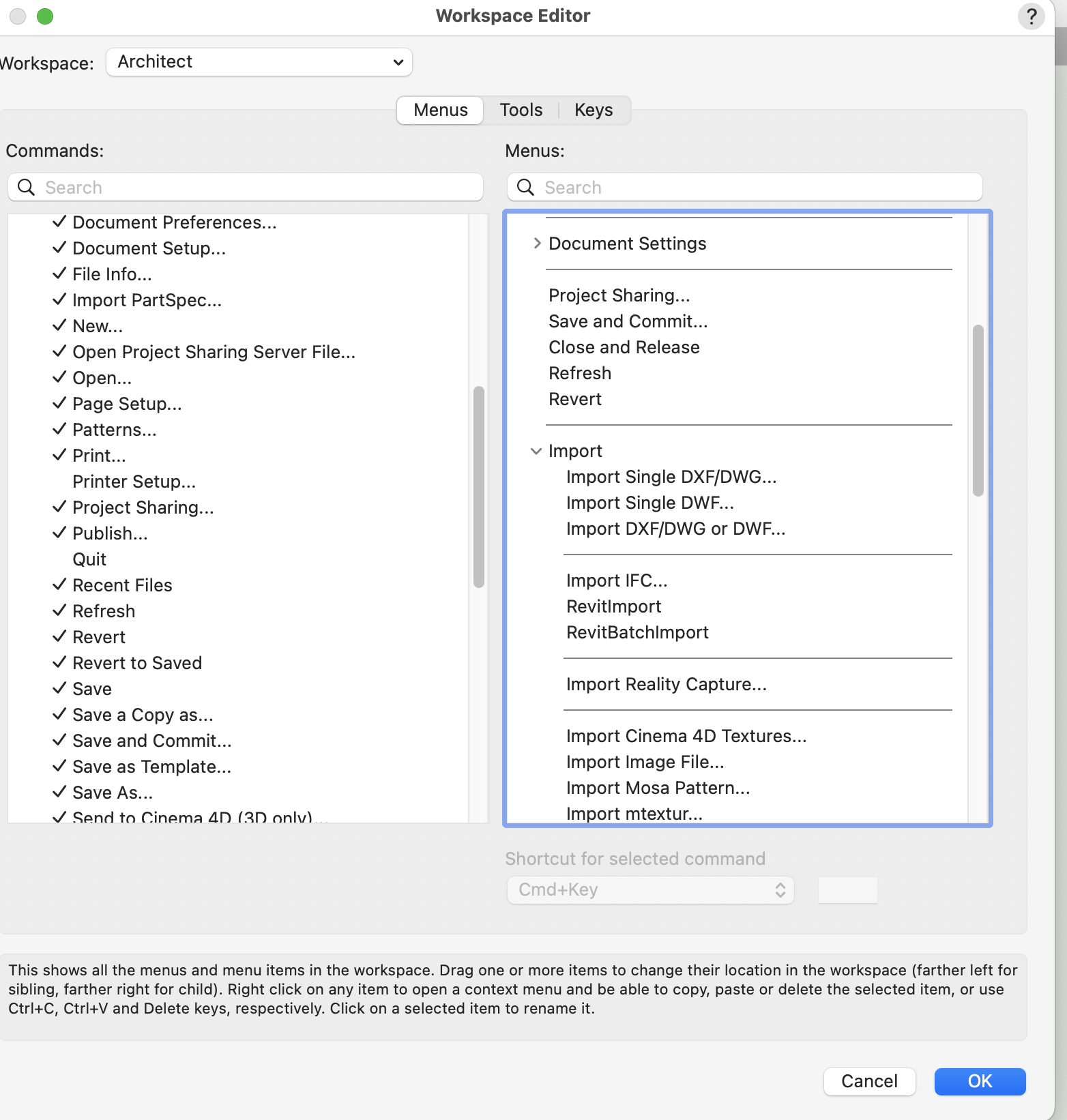This screenshot has height=1120, width=1067.
Task: Open the Workspace Architect dropdown
Action: (x=259, y=62)
